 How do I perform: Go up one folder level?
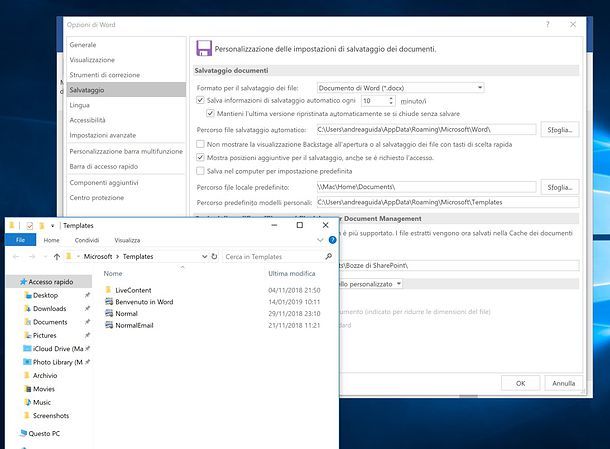click(57, 256)
